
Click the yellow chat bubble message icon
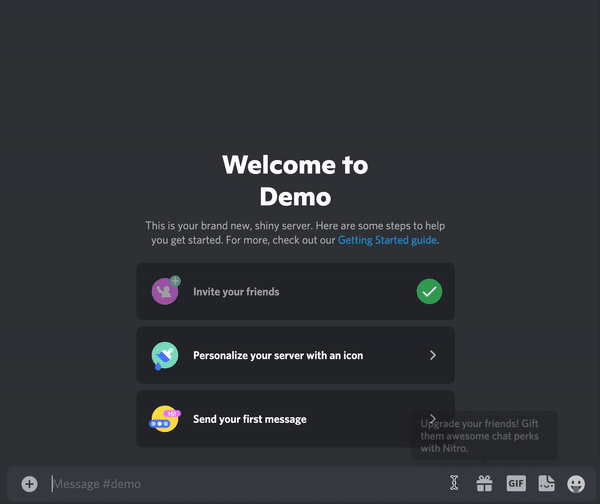[x=165, y=419]
